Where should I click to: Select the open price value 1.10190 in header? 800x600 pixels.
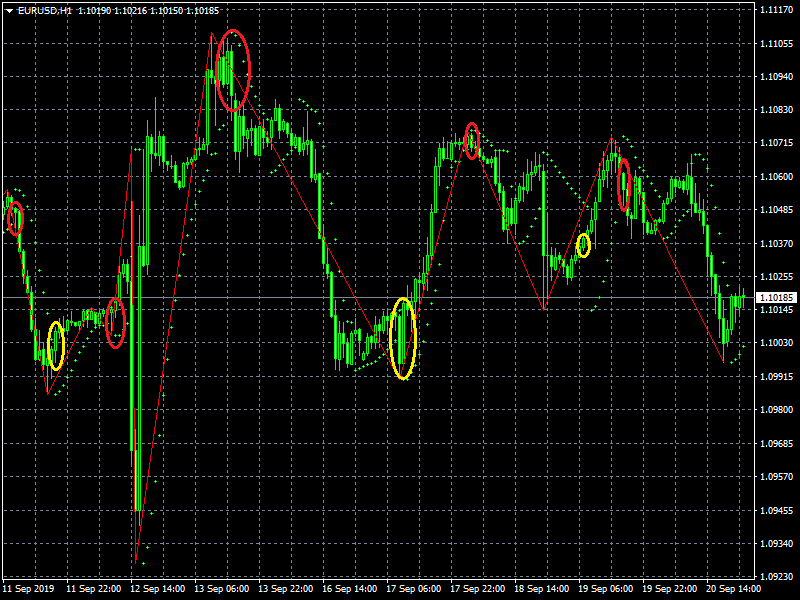pyautogui.click(x=95, y=11)
